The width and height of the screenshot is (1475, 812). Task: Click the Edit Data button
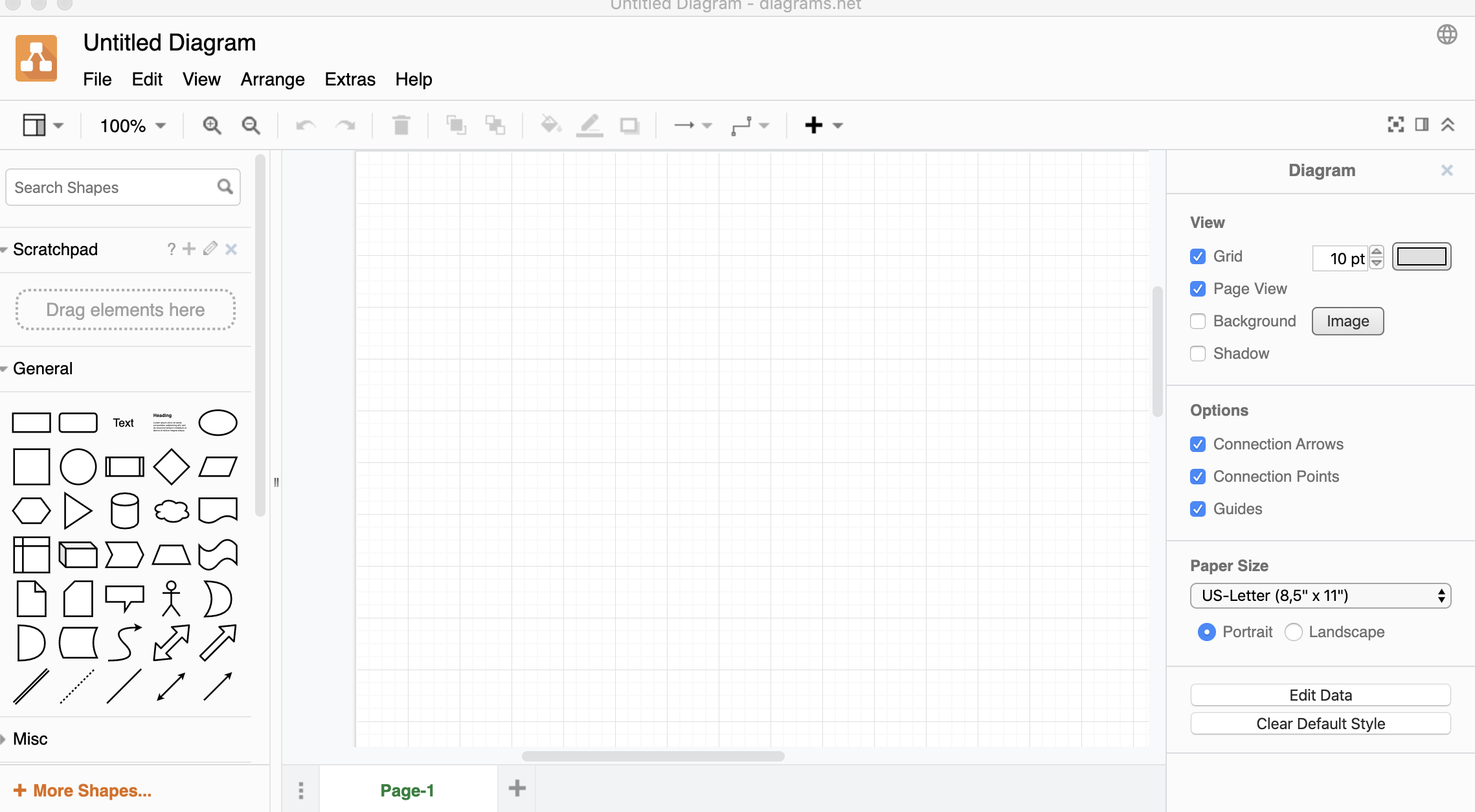pyautogui.click(x=1320, y=695)
